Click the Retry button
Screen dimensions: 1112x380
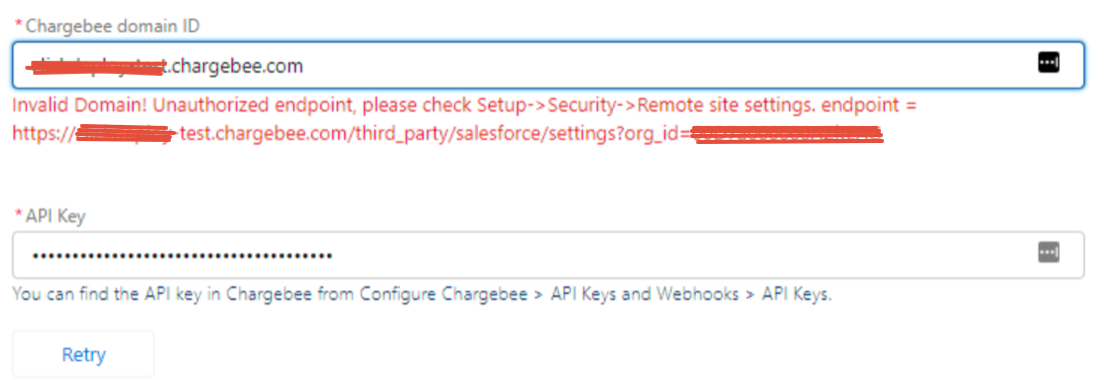point(83,354)
